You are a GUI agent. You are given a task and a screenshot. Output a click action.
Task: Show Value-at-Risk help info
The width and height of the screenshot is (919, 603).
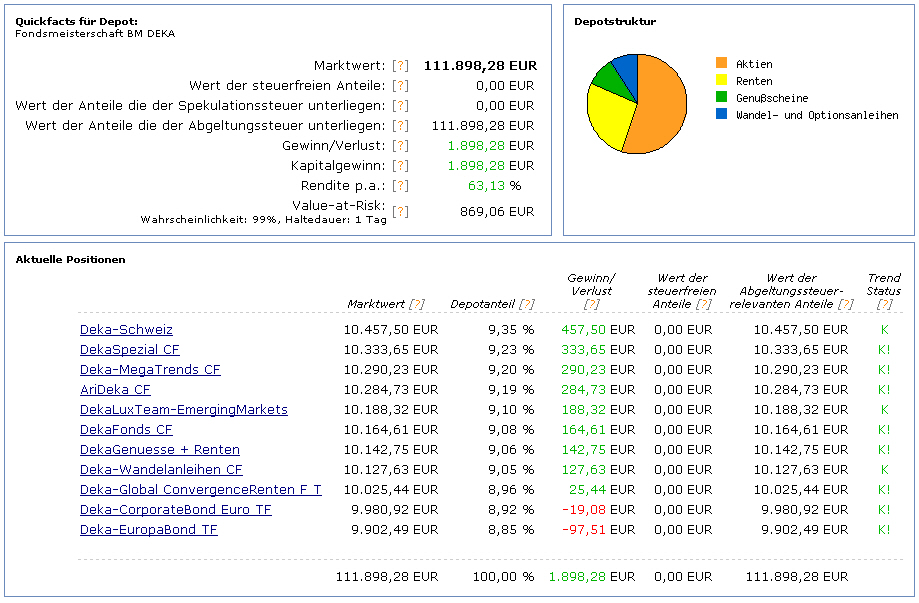click(400, 212)
